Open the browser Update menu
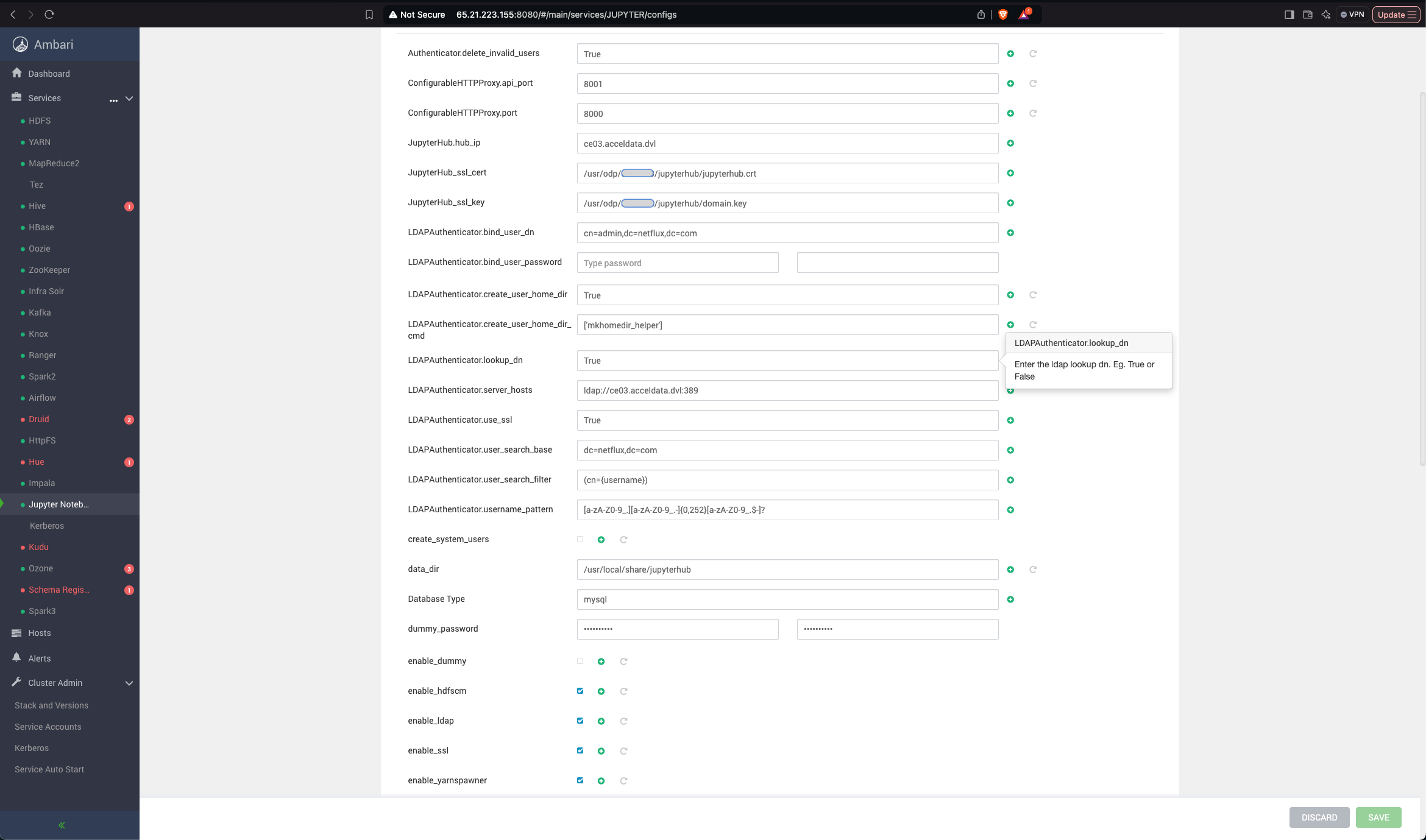The height and width of the screenshot is (840, 1426). click(1396, 15)
